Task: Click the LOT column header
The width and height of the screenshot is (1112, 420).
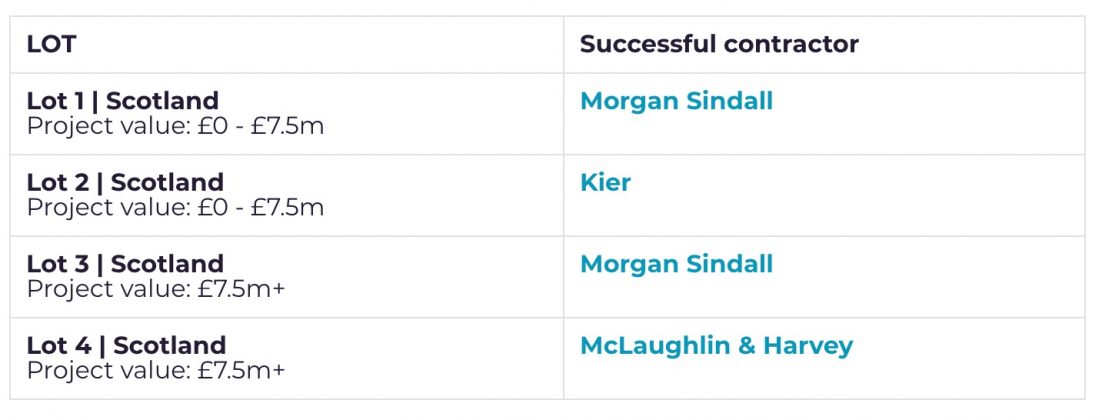Action: [52, 45]
